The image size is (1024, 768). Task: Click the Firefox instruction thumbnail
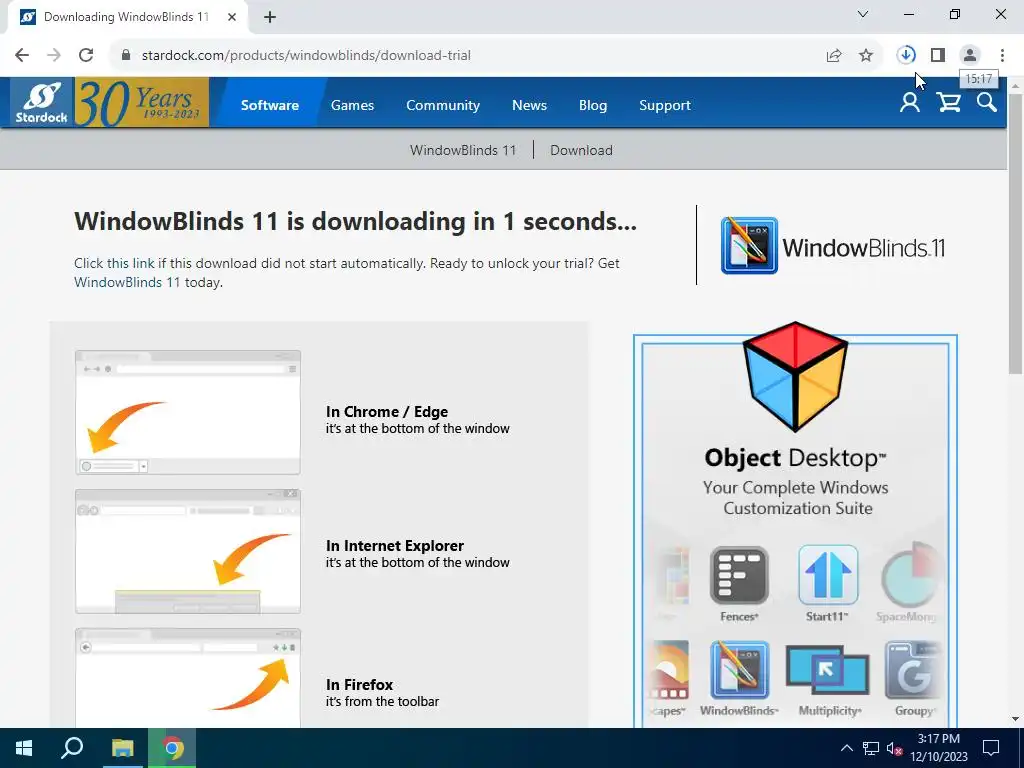click(188, 678)
